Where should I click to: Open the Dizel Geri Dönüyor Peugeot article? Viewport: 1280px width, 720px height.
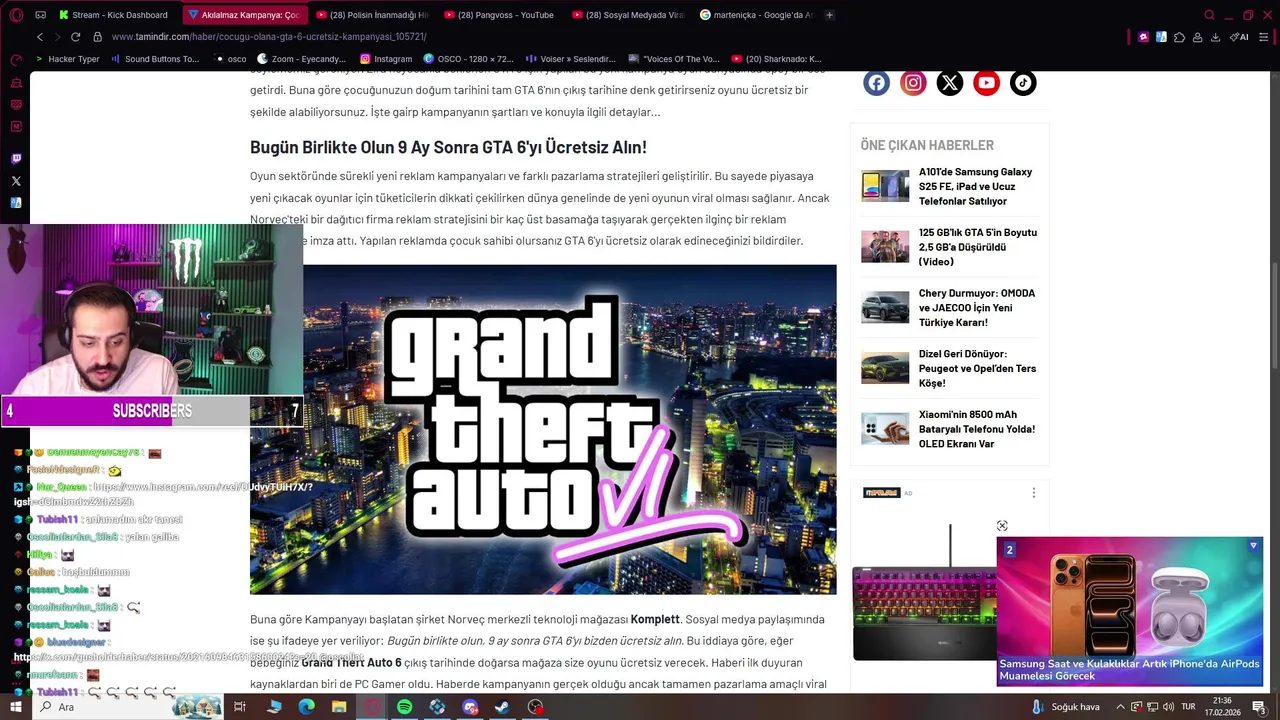click(x=977, y=368)
